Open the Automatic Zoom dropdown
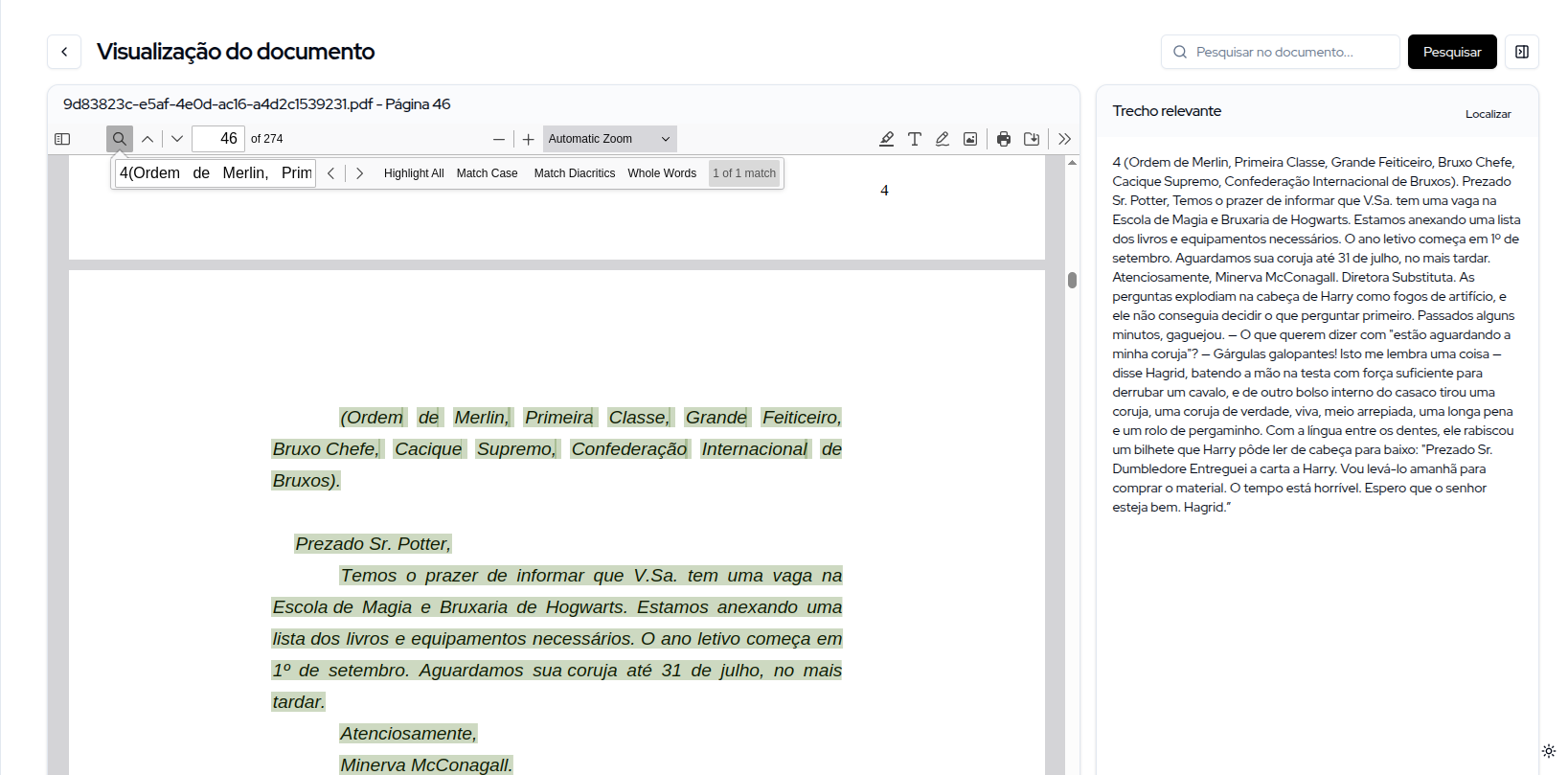Image resolution: width=1568 pixels, height=775 pixels. 610,139
